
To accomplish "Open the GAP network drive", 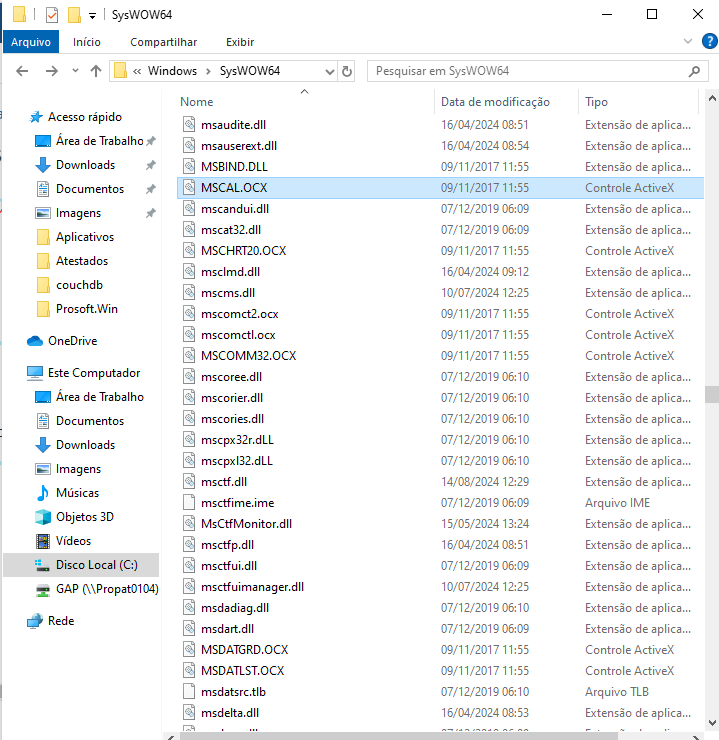I will click(107, 589).
